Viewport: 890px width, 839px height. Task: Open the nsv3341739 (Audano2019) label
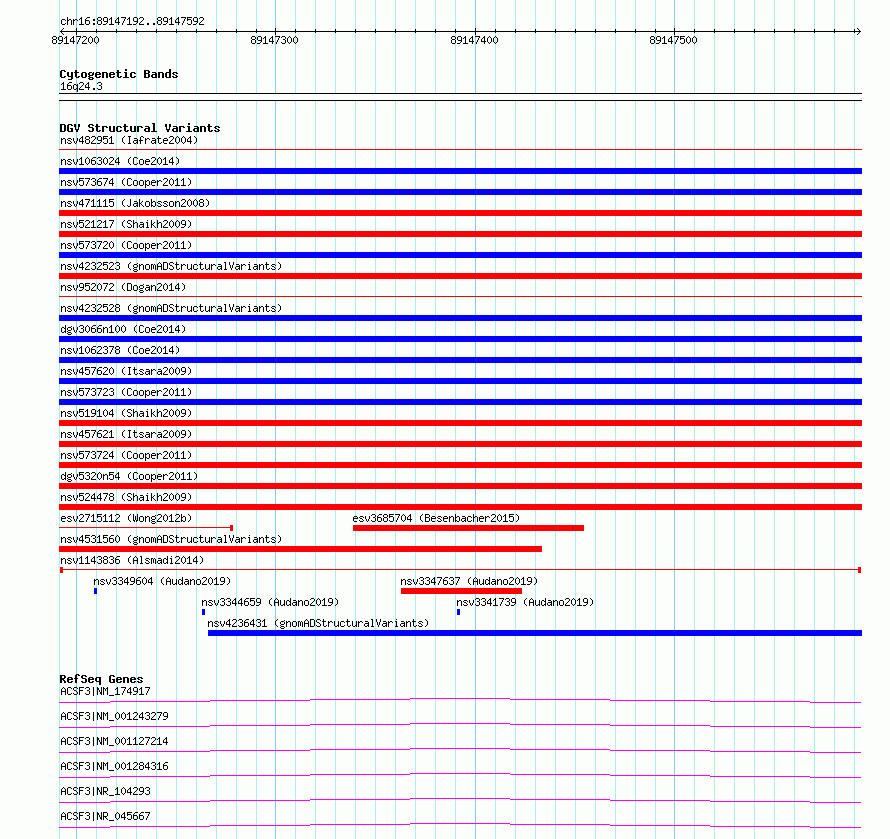pyautogui.click(x=525, y=602)
